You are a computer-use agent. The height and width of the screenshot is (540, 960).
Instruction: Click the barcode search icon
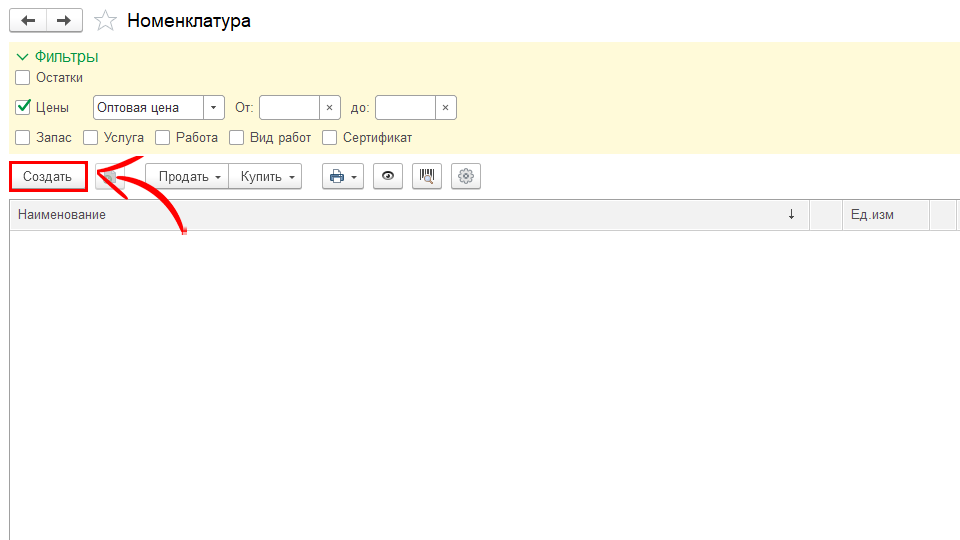click(x=427, y=177)
